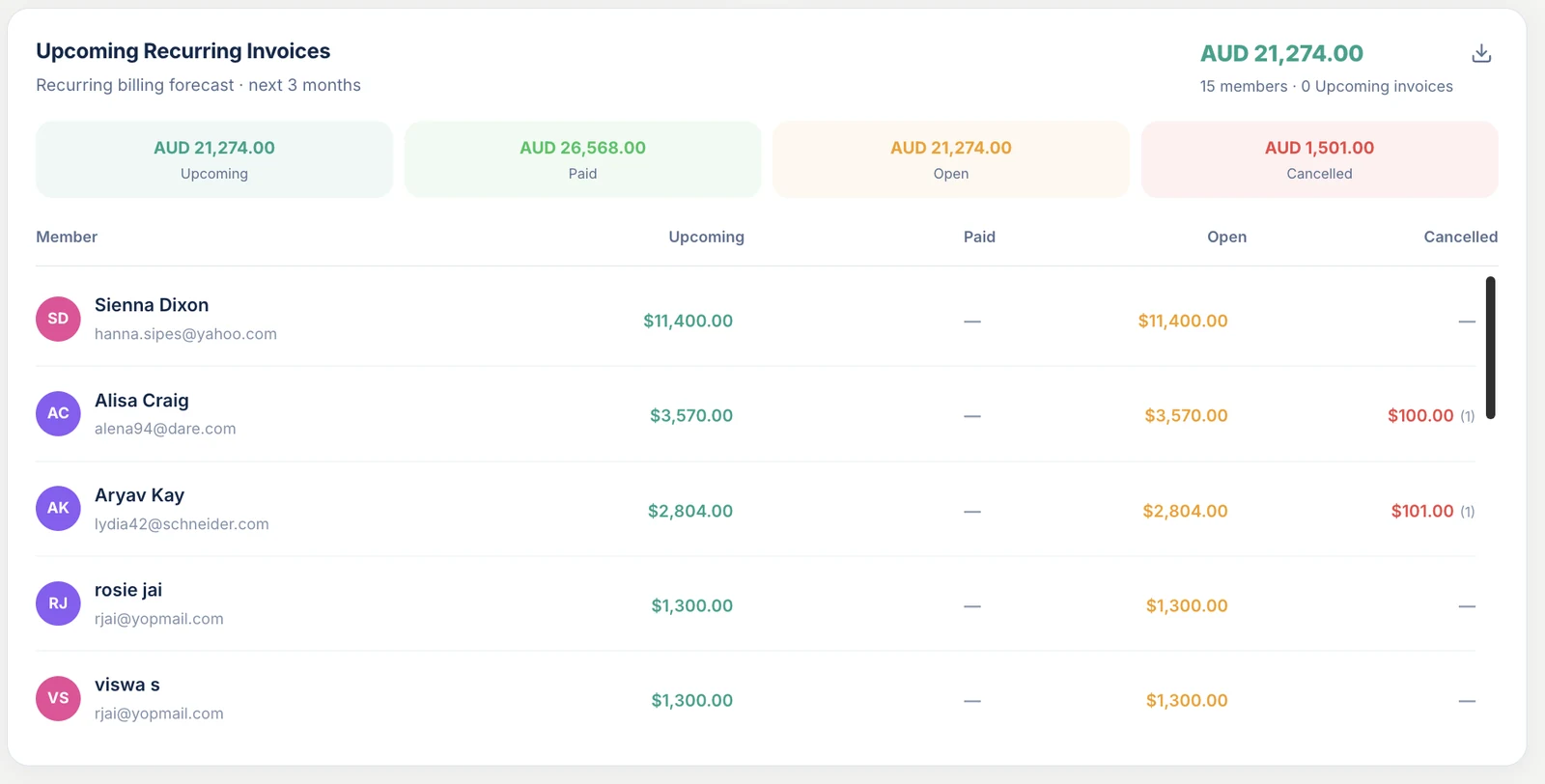The height and width of the screenshot is (784, 1545).
Task: Click Alisa Craig's cancelled $100.00 amount
Action: 1420,415
